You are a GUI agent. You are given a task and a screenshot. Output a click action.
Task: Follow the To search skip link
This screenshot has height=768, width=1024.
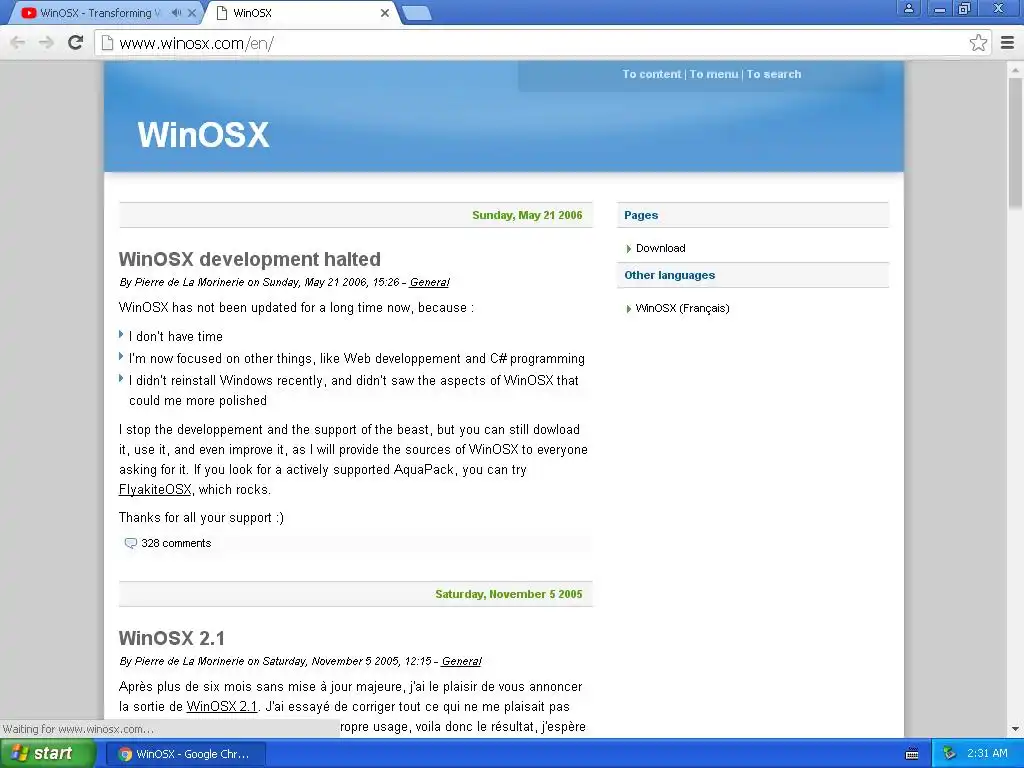coord(774,74)
